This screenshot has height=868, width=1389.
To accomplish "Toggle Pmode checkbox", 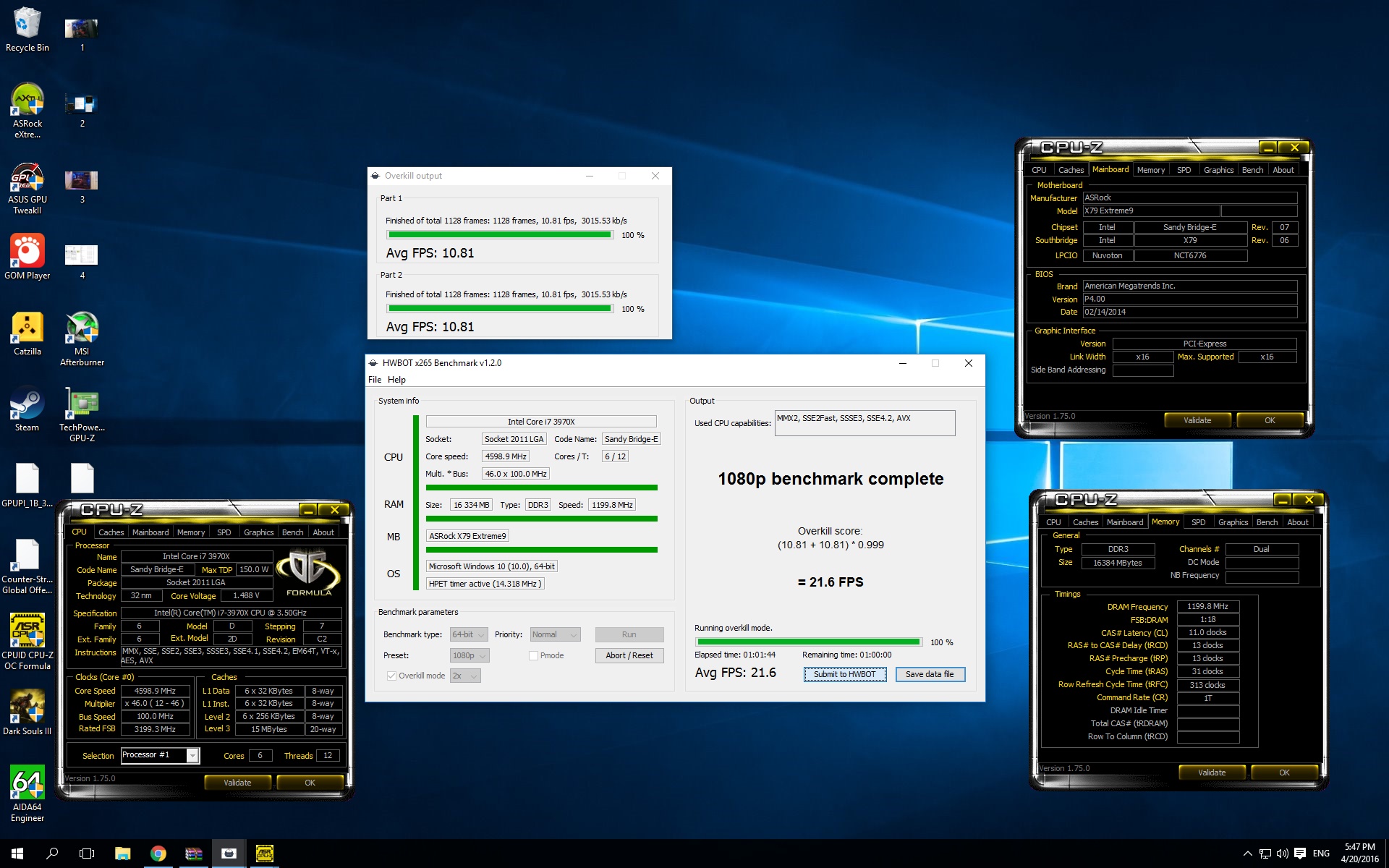I will 533,655.
